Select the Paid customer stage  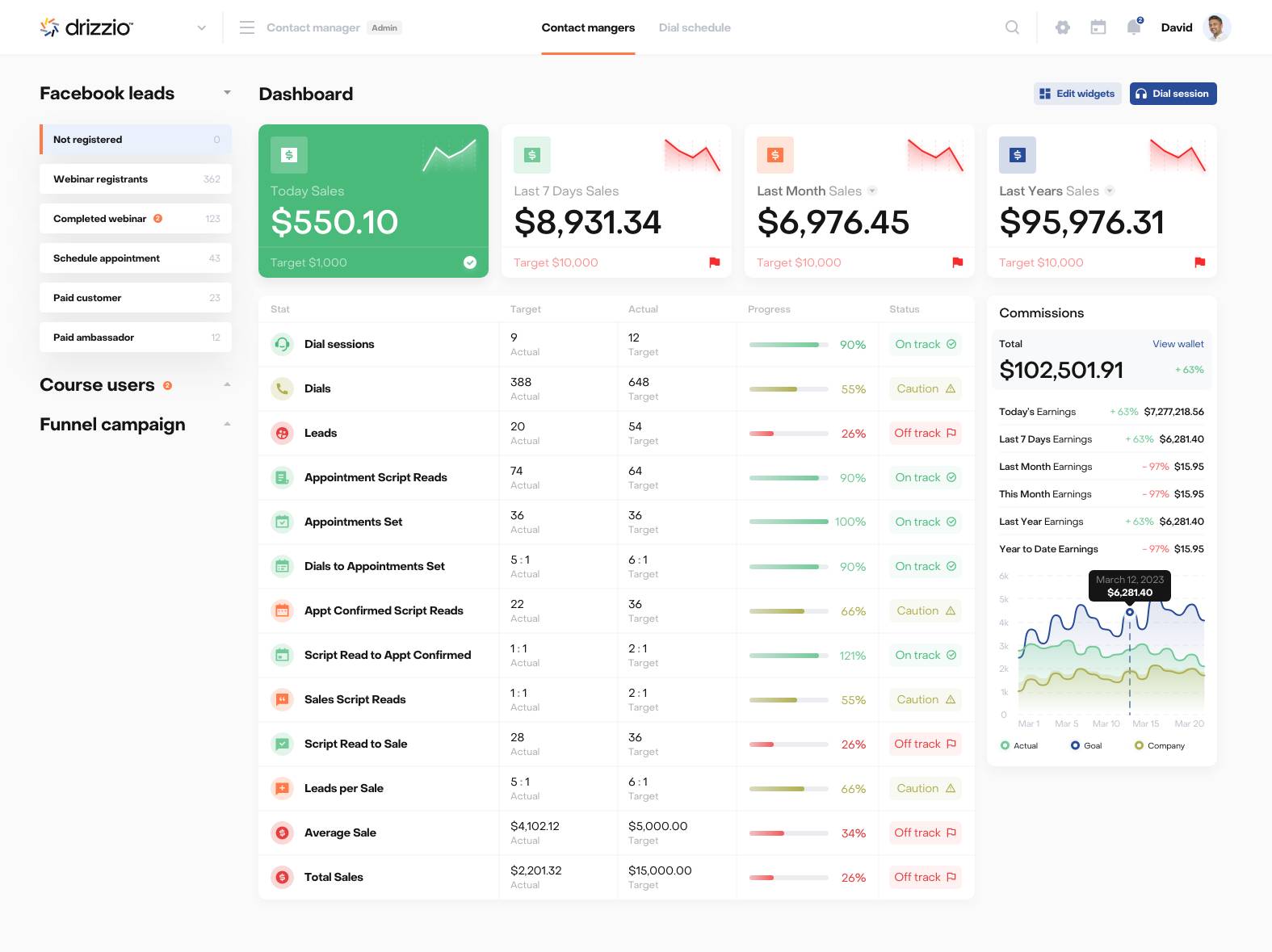(x=136, y=298)
